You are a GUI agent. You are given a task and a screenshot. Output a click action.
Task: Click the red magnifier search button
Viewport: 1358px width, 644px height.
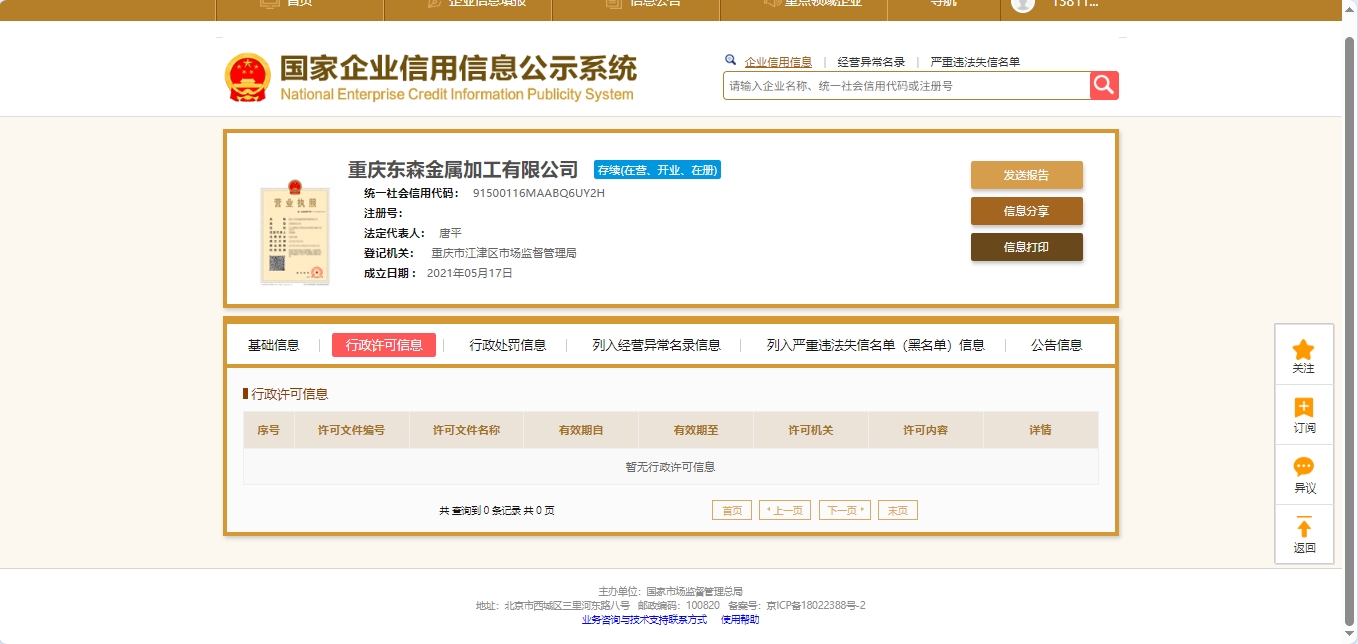pos(1104,85)
